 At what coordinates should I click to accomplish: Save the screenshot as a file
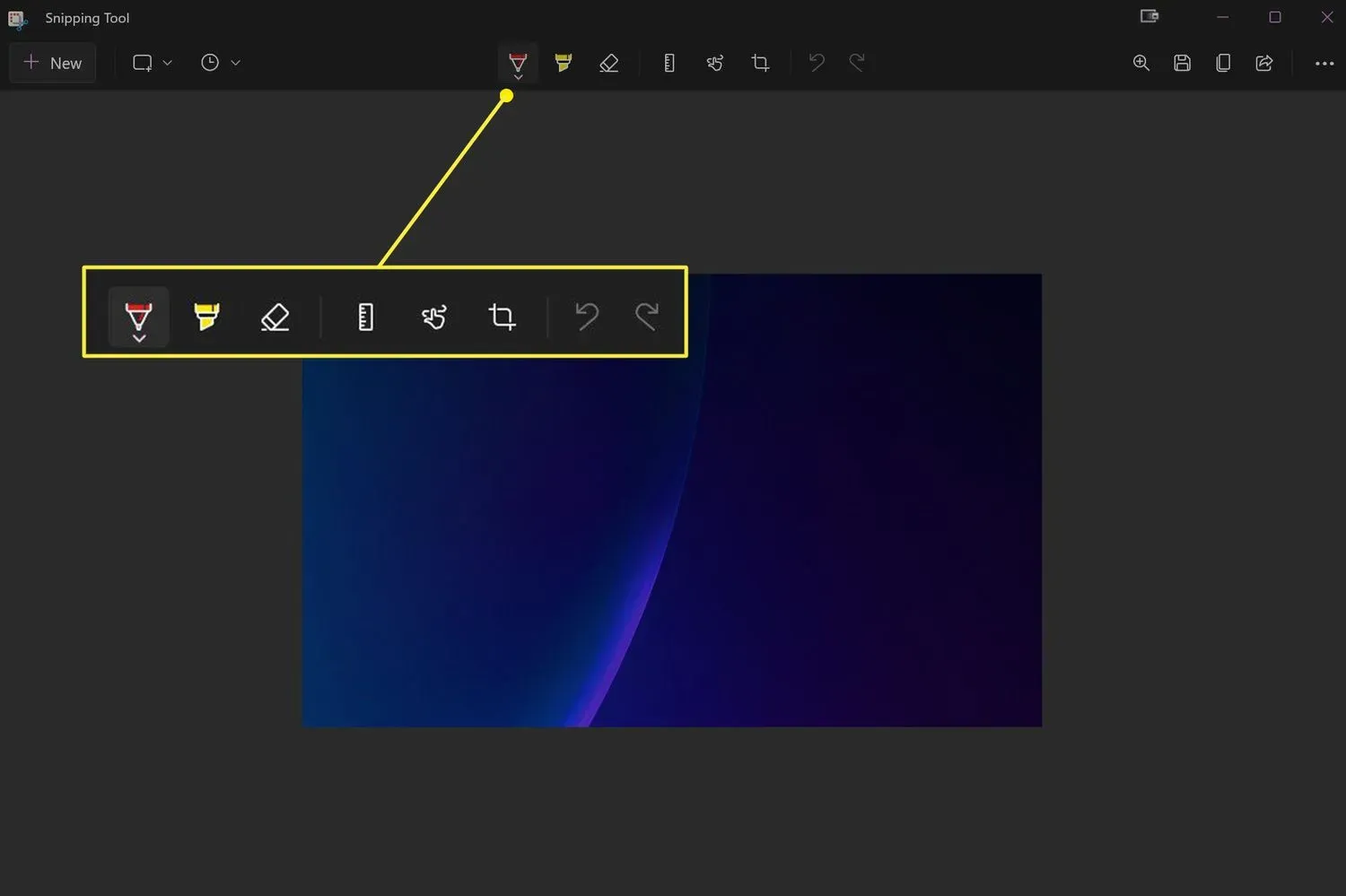(x=1182, y=63)
